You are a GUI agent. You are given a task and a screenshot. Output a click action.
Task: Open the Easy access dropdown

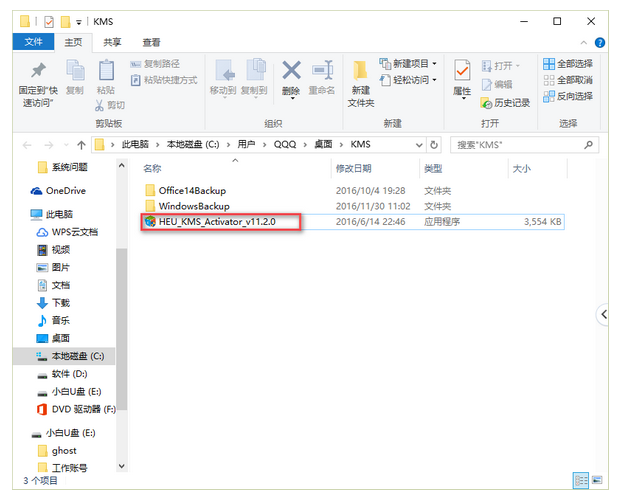435,80
